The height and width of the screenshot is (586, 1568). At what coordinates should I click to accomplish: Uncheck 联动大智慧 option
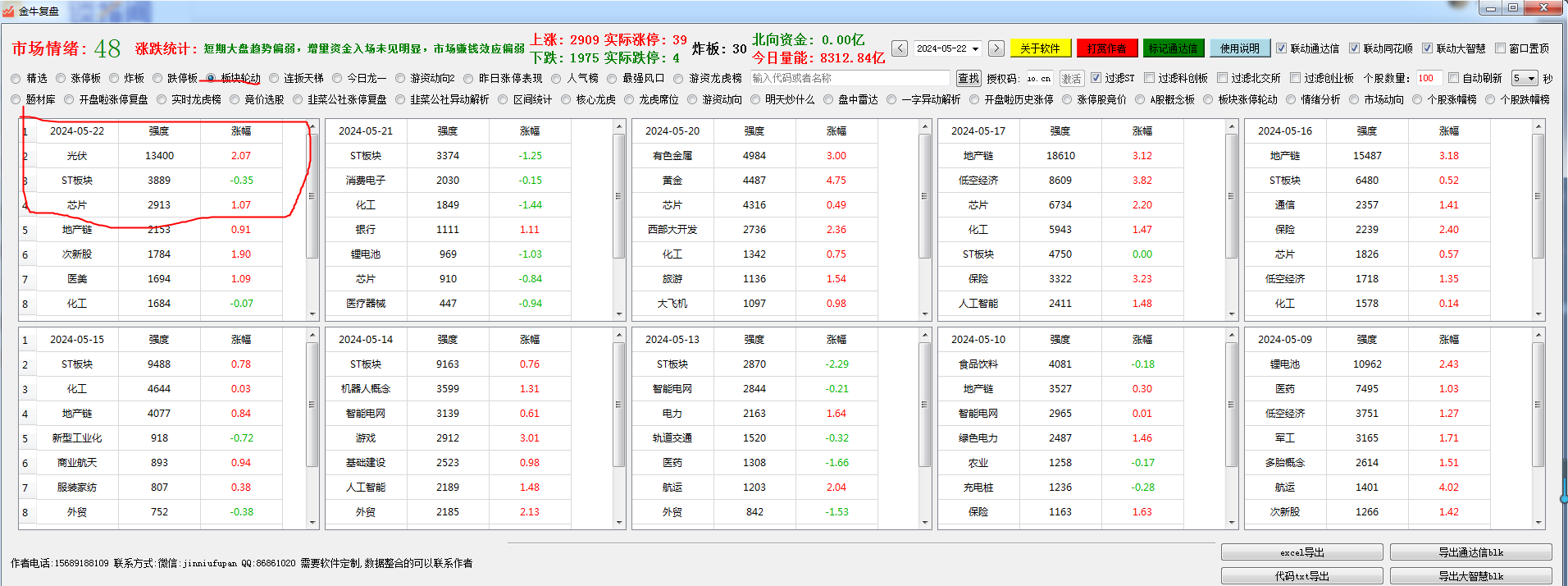[1427, 48]
